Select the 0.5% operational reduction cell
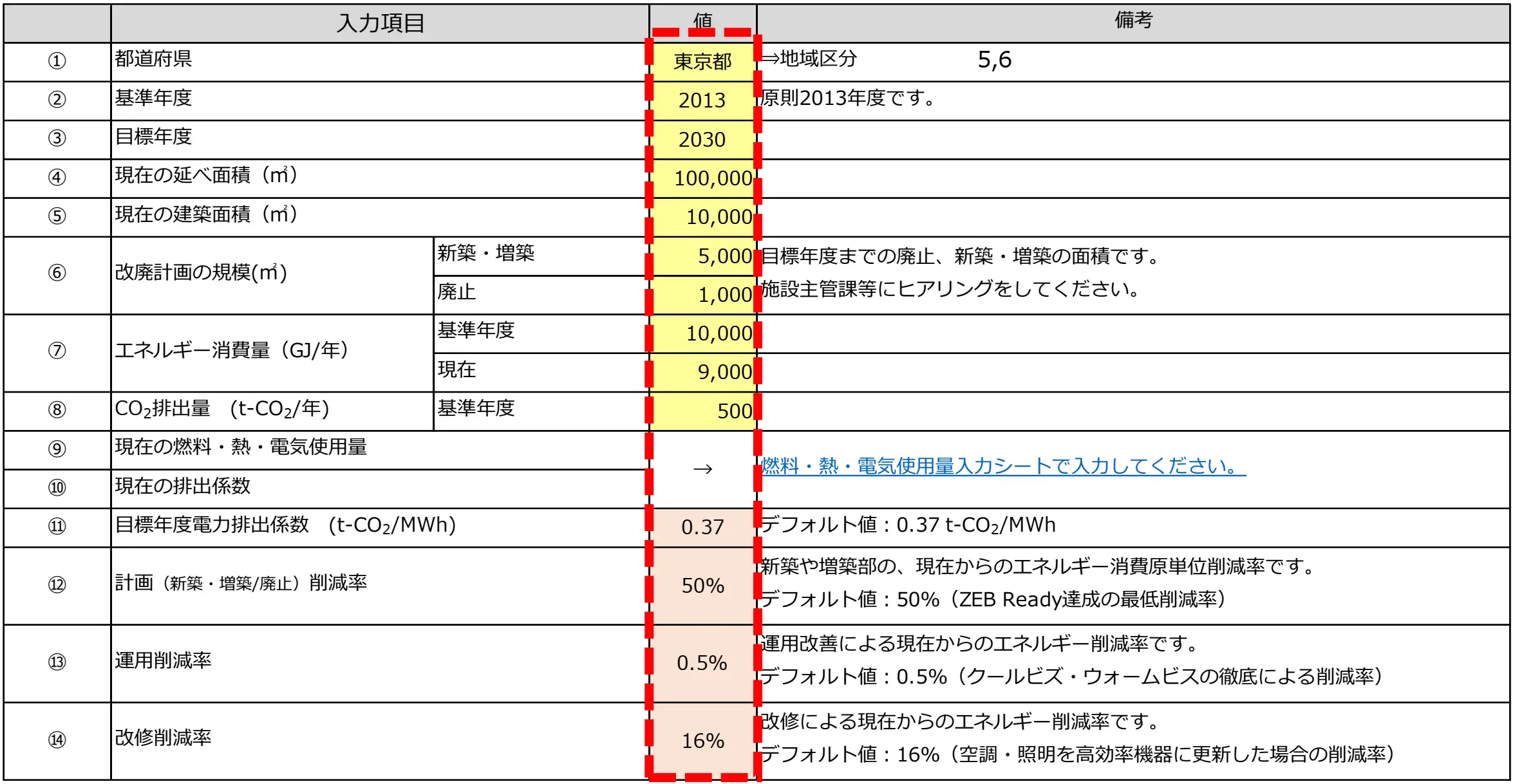 702,663
